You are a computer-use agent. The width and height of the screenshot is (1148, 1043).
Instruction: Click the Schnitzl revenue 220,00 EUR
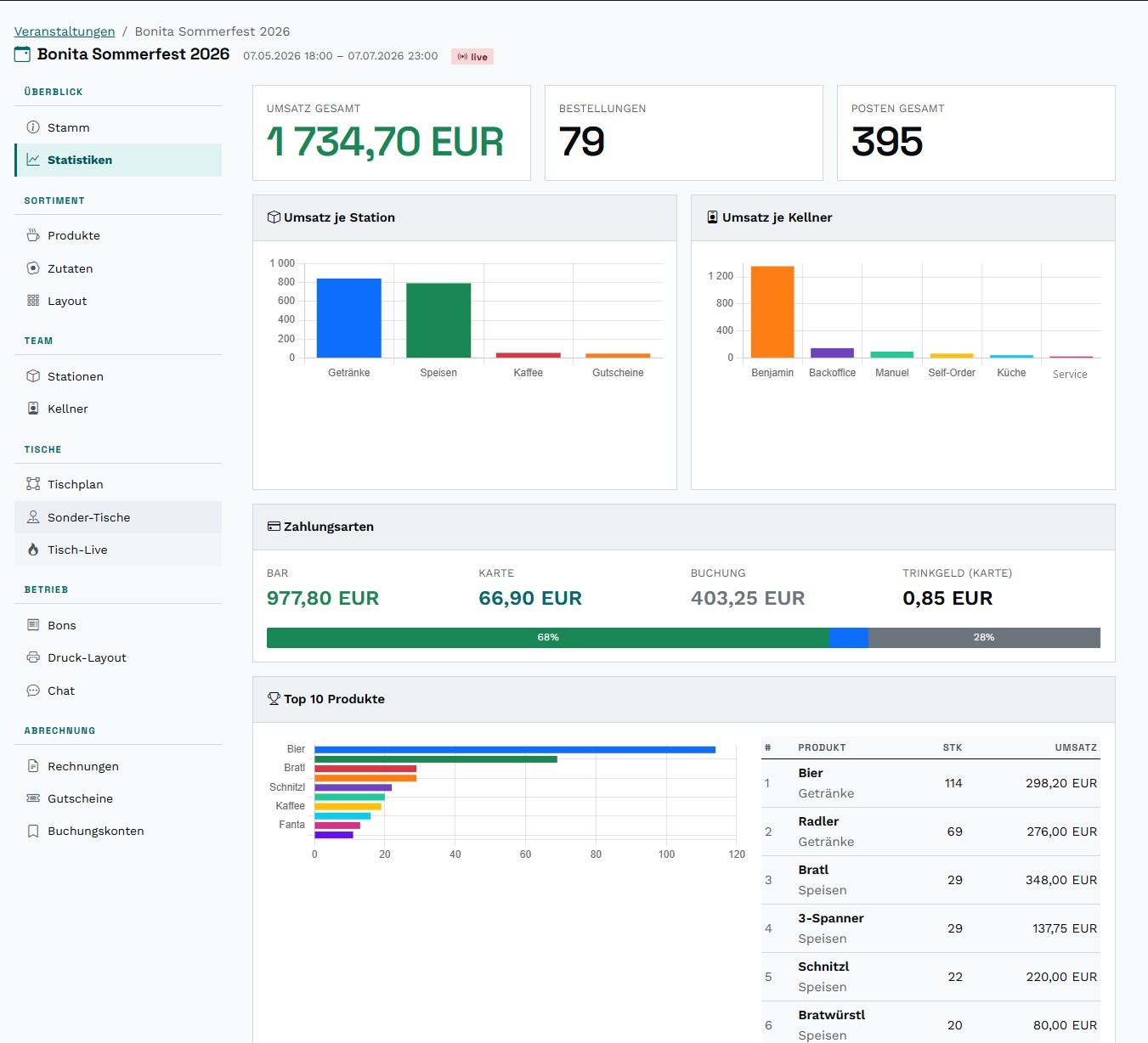[1061, 977]
